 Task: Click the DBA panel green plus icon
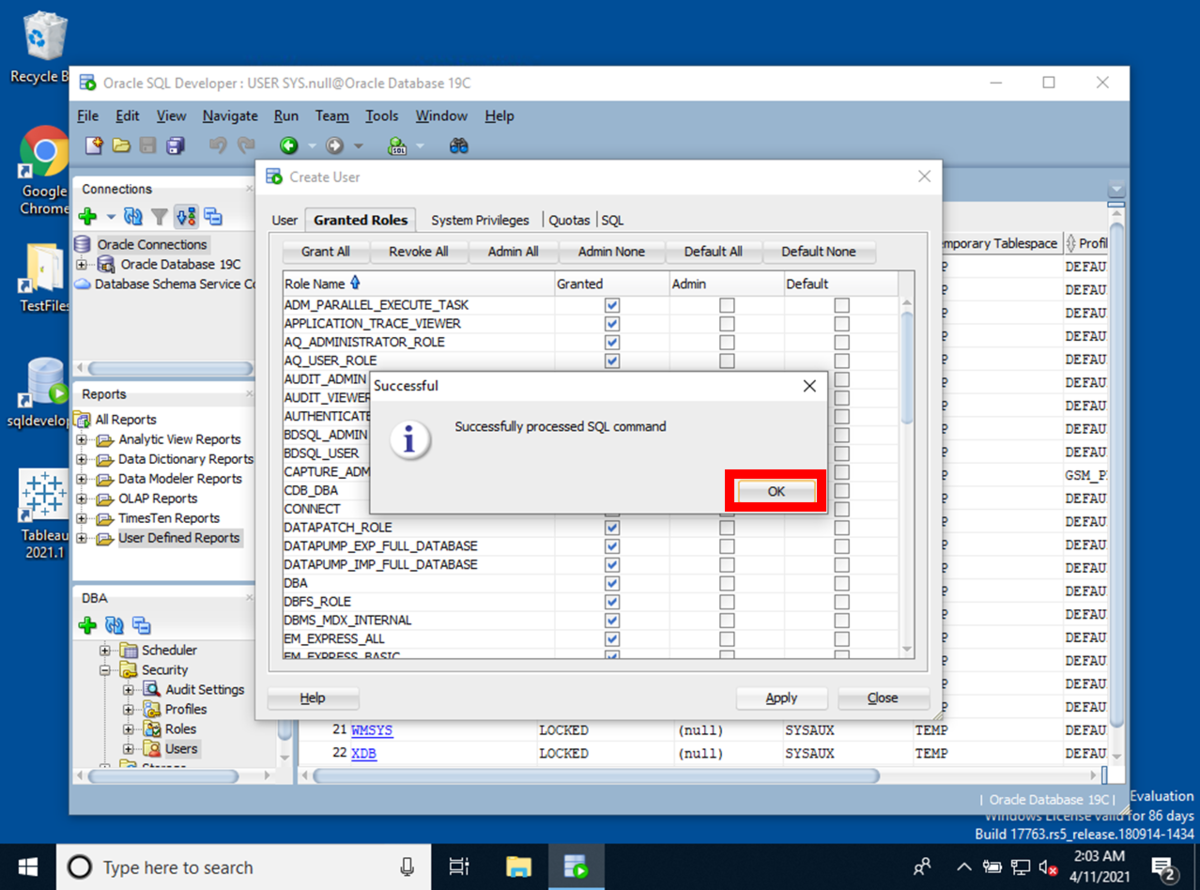pyautogui.click(x=87, y=625)
